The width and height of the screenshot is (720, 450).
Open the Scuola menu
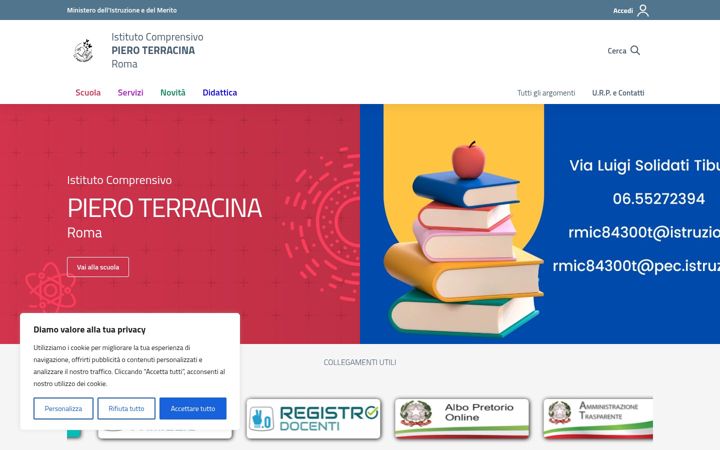pos(88,92)
